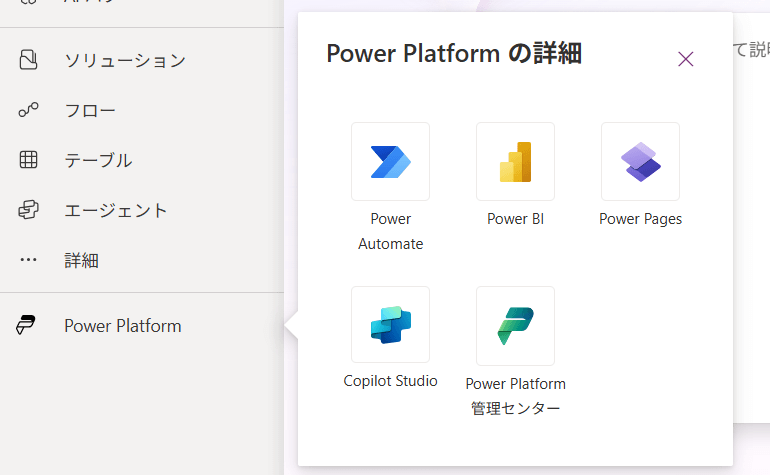This screenshot has width=770, height=475.
Task: Click the Power Automate text label
Action: tap(390, 231)
